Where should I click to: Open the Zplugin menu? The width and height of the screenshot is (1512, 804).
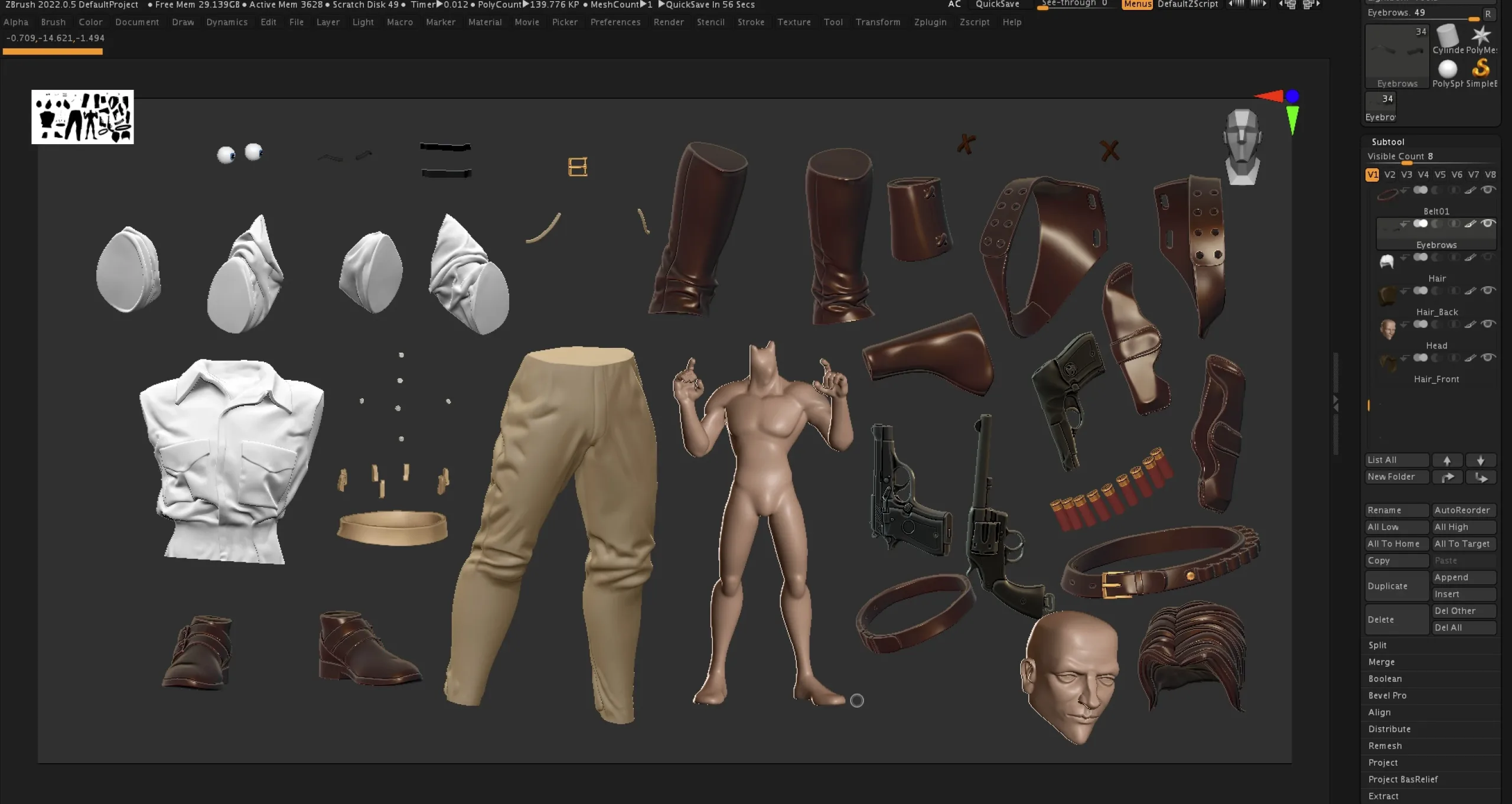tap(930, 22)
